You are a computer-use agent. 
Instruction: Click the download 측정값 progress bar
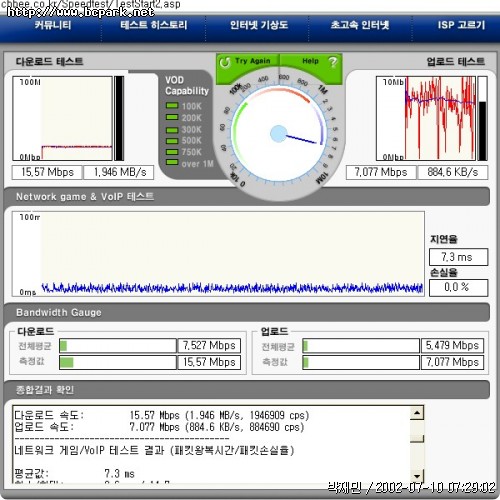[118, 362]
